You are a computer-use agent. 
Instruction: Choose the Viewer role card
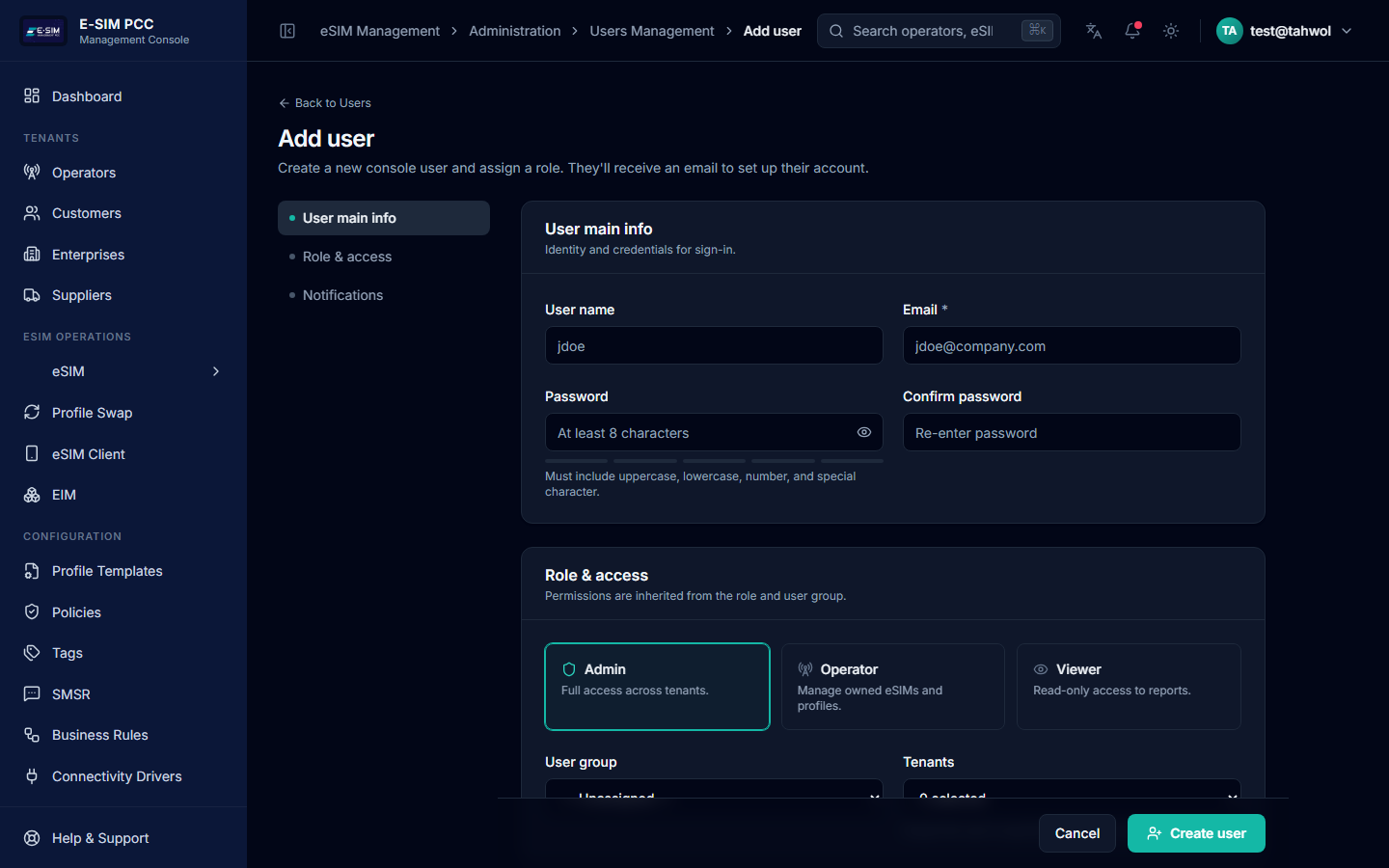point(1128,687)
